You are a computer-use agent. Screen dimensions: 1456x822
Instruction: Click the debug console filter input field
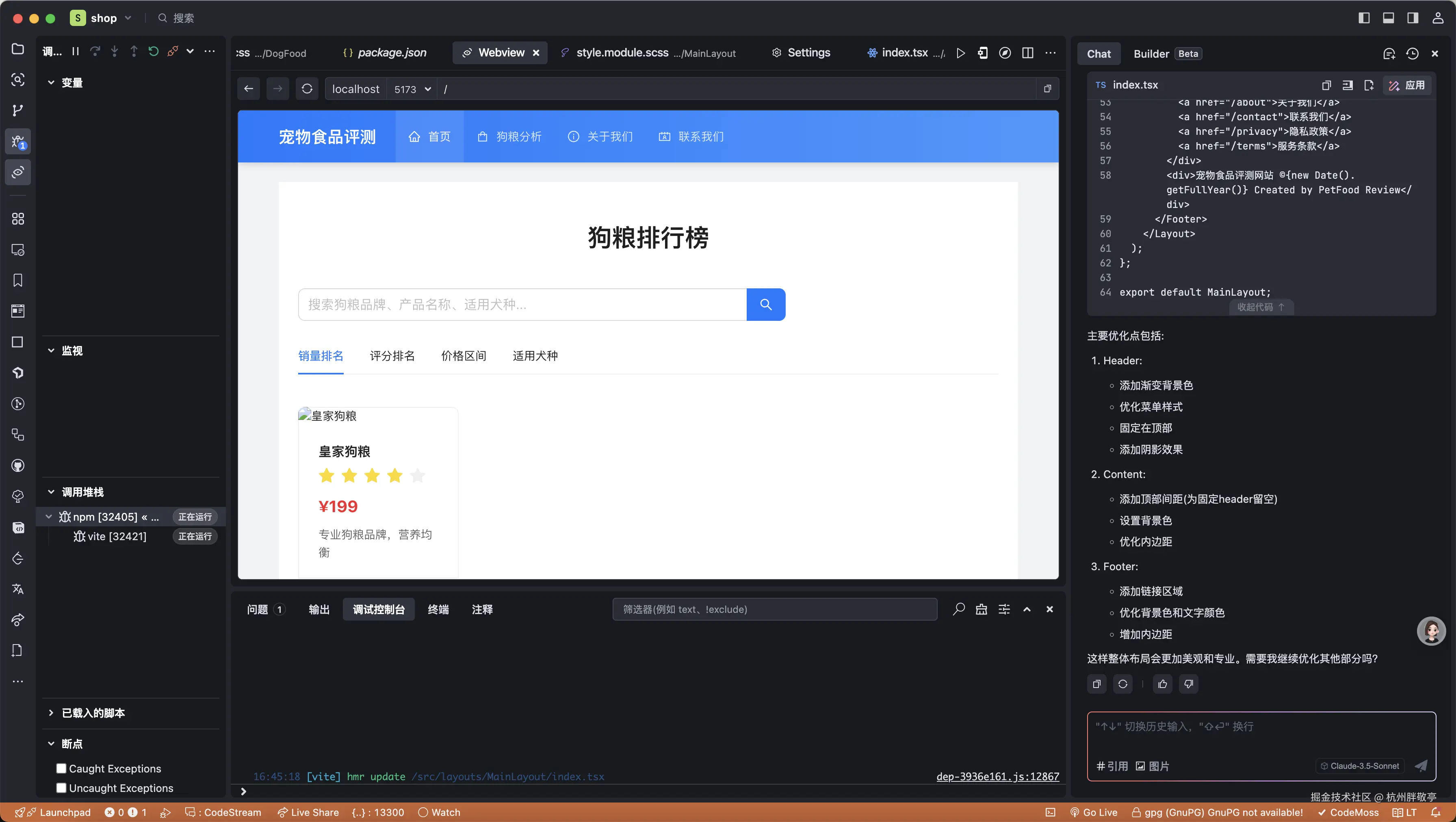pyautogui.click(x=774, y=609)
